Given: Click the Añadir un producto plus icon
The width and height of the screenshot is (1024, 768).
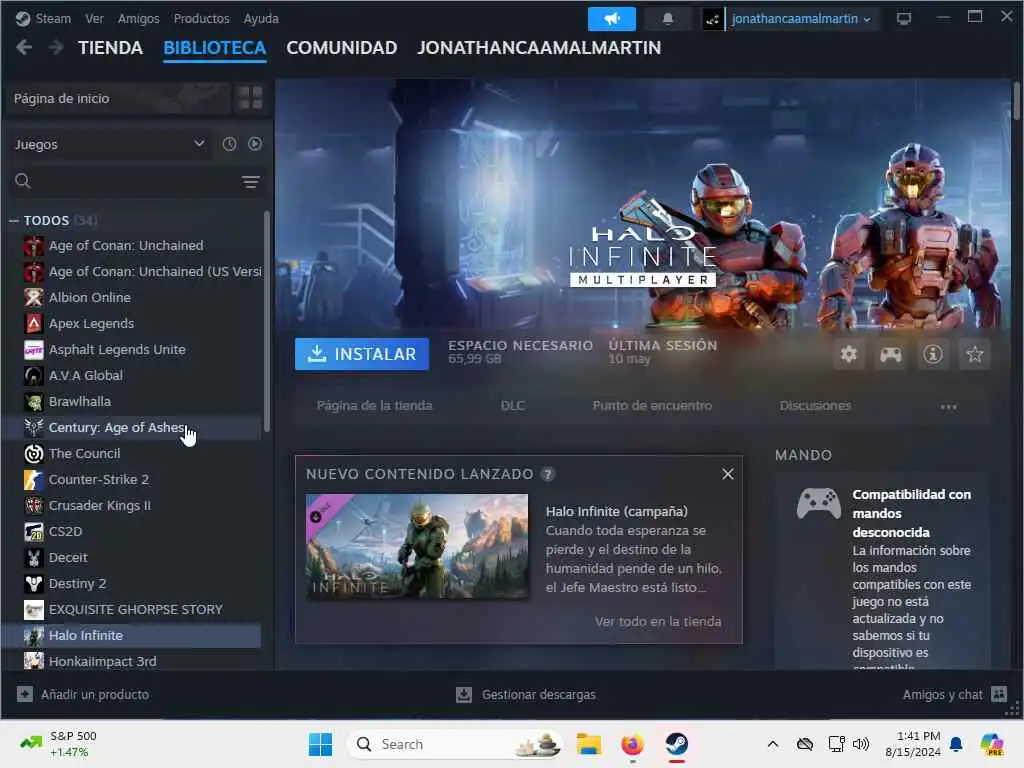Looking at the screenshot, I should click(x=25, y=694).
